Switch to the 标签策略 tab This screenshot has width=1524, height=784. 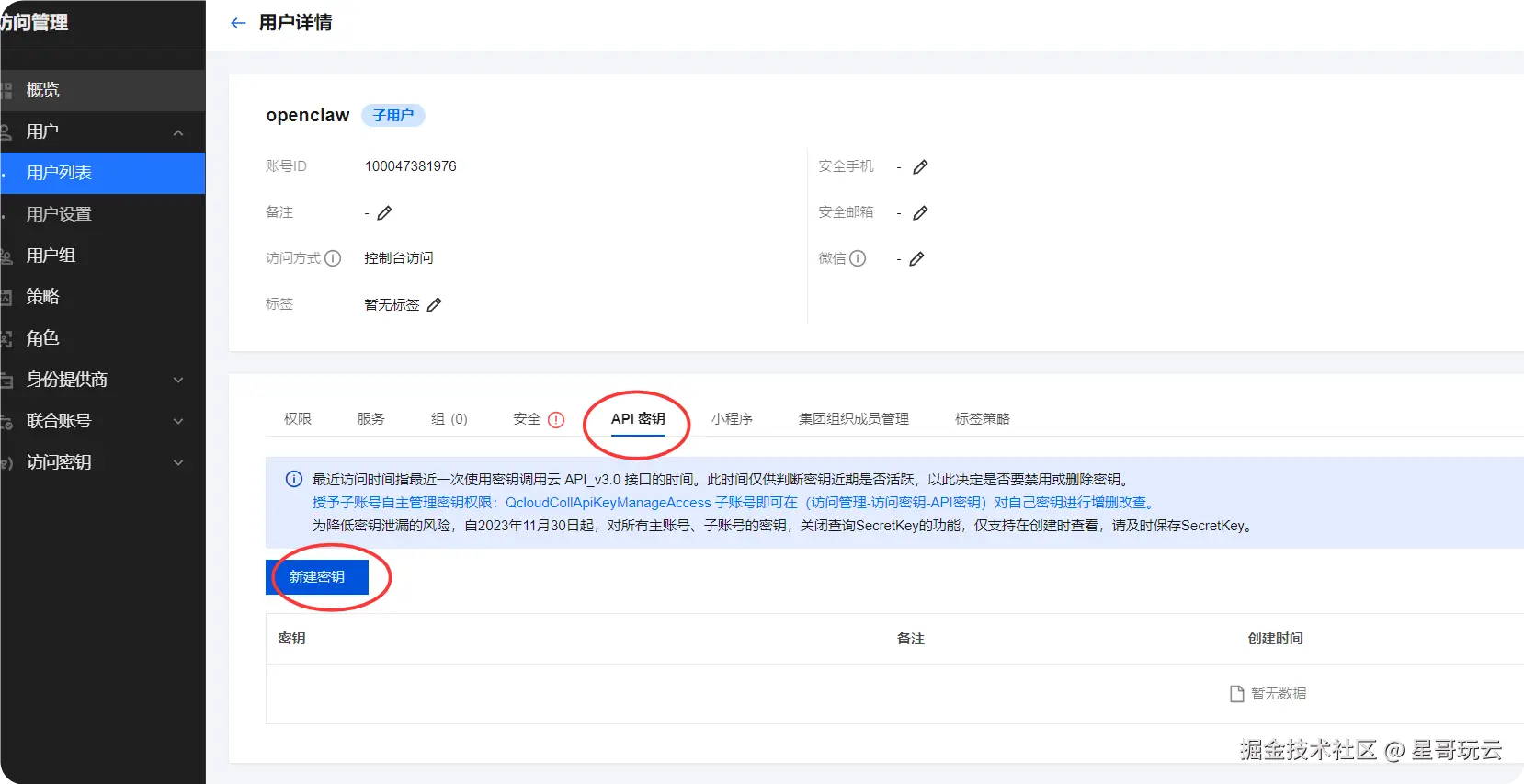coord(983,419)
